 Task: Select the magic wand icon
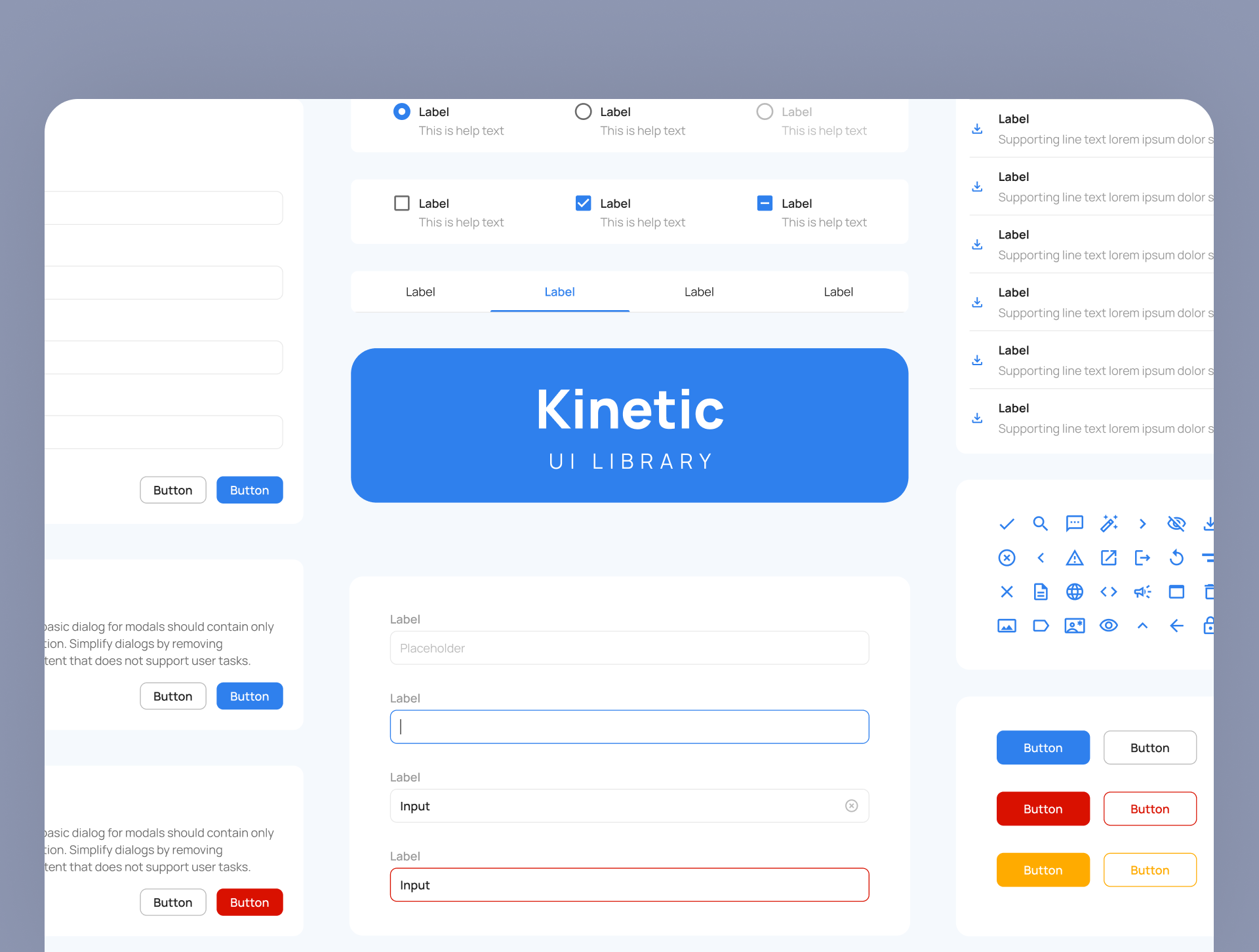click(1109, 523)
